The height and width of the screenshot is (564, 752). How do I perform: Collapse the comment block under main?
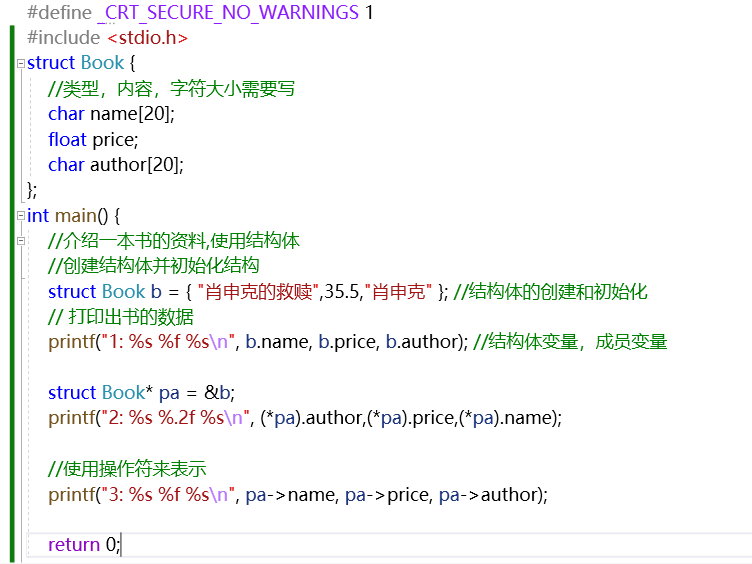(21, 241)
